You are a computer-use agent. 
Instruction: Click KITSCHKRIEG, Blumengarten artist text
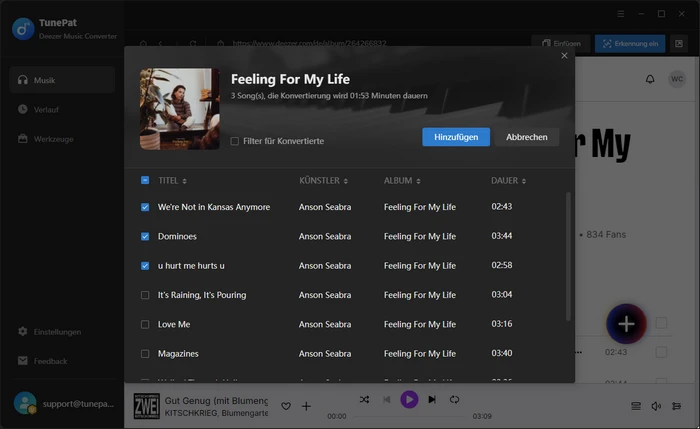click(217, 413)
